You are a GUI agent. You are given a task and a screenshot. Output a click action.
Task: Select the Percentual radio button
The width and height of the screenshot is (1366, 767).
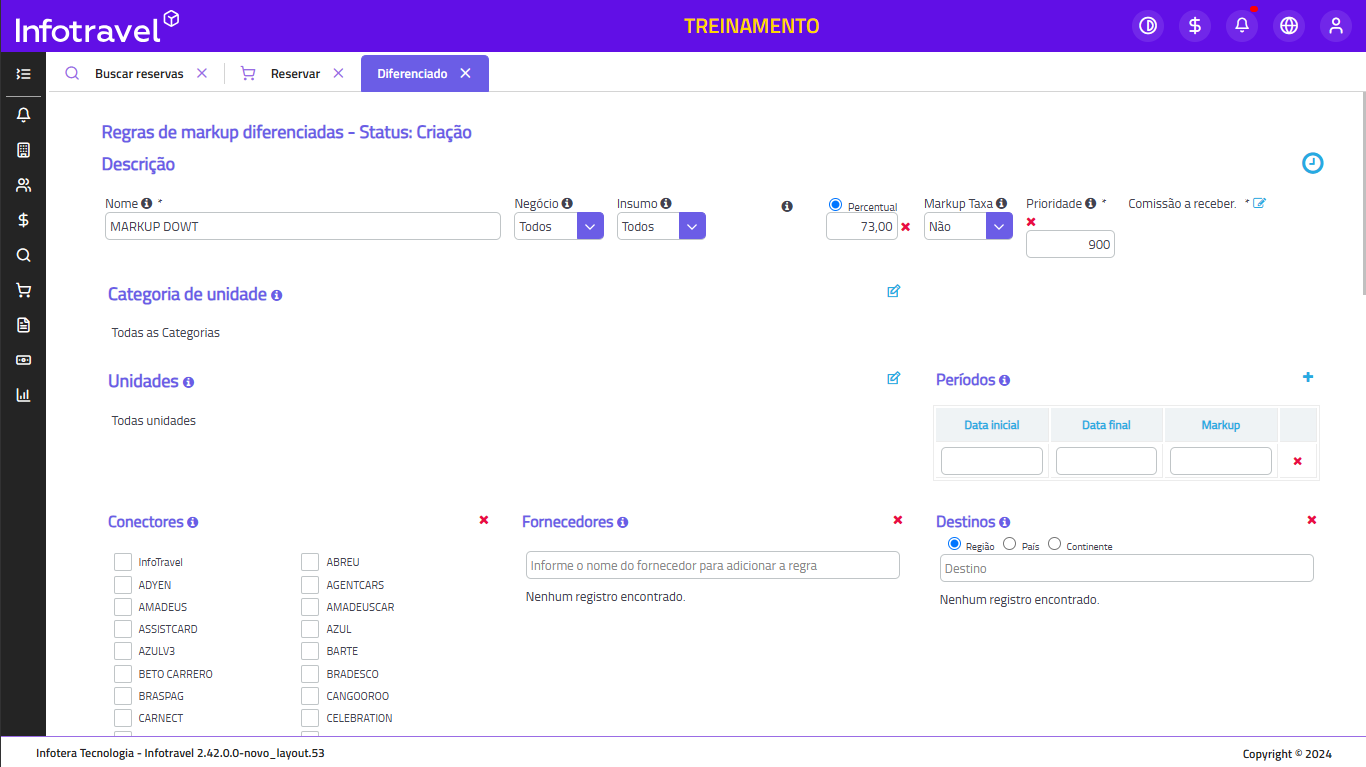pos(836,204)
